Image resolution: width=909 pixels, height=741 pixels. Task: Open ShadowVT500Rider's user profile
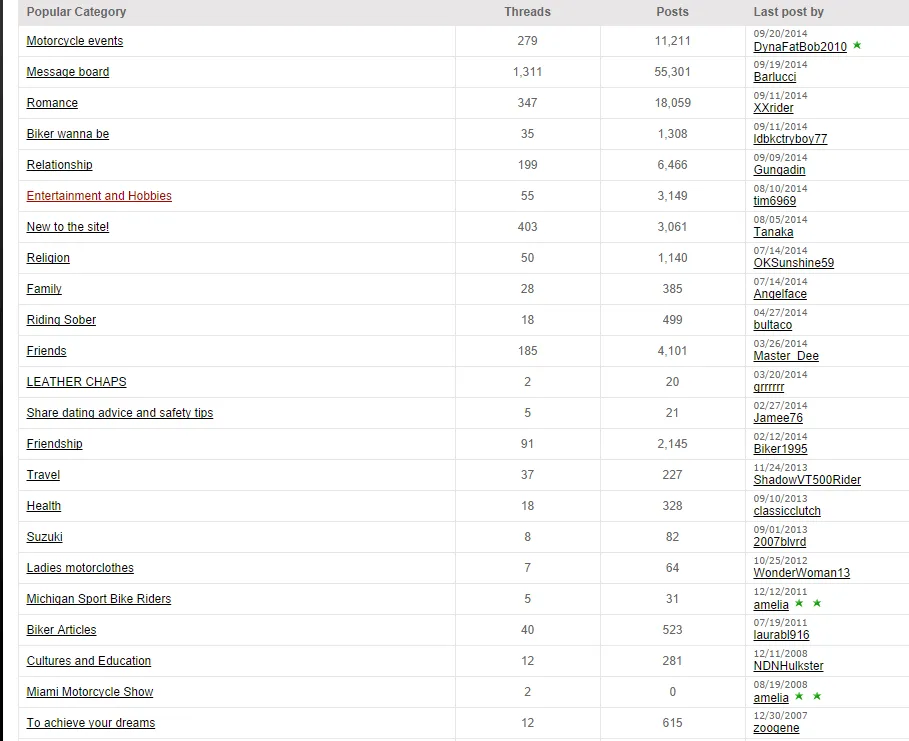click(x=807, y=480)
